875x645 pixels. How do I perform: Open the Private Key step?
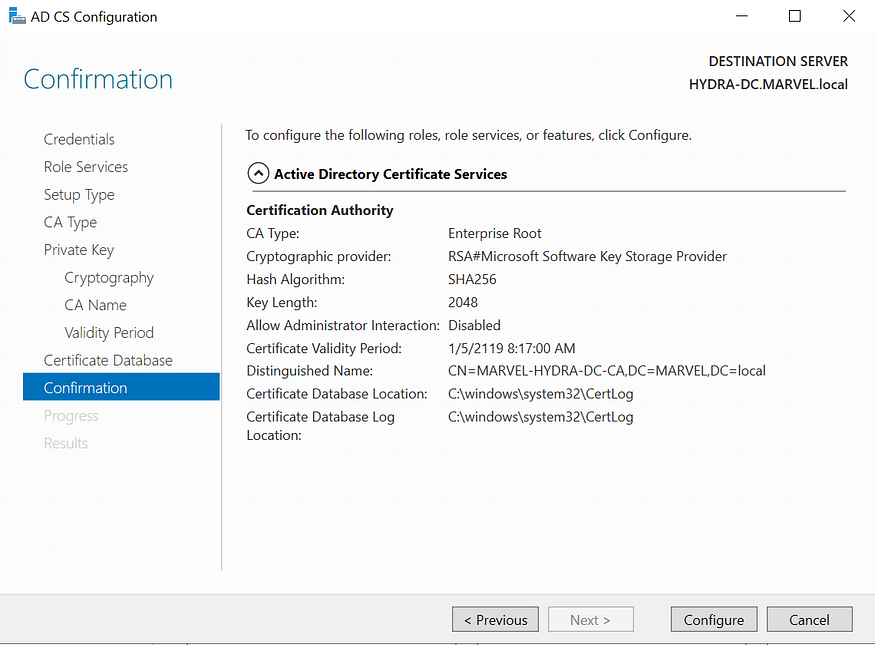coord(79,249)
